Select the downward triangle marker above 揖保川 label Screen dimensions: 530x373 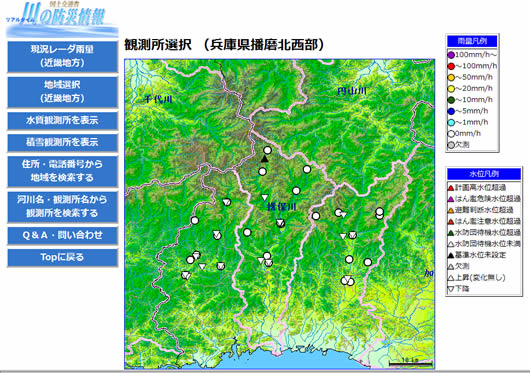point(265,197)
